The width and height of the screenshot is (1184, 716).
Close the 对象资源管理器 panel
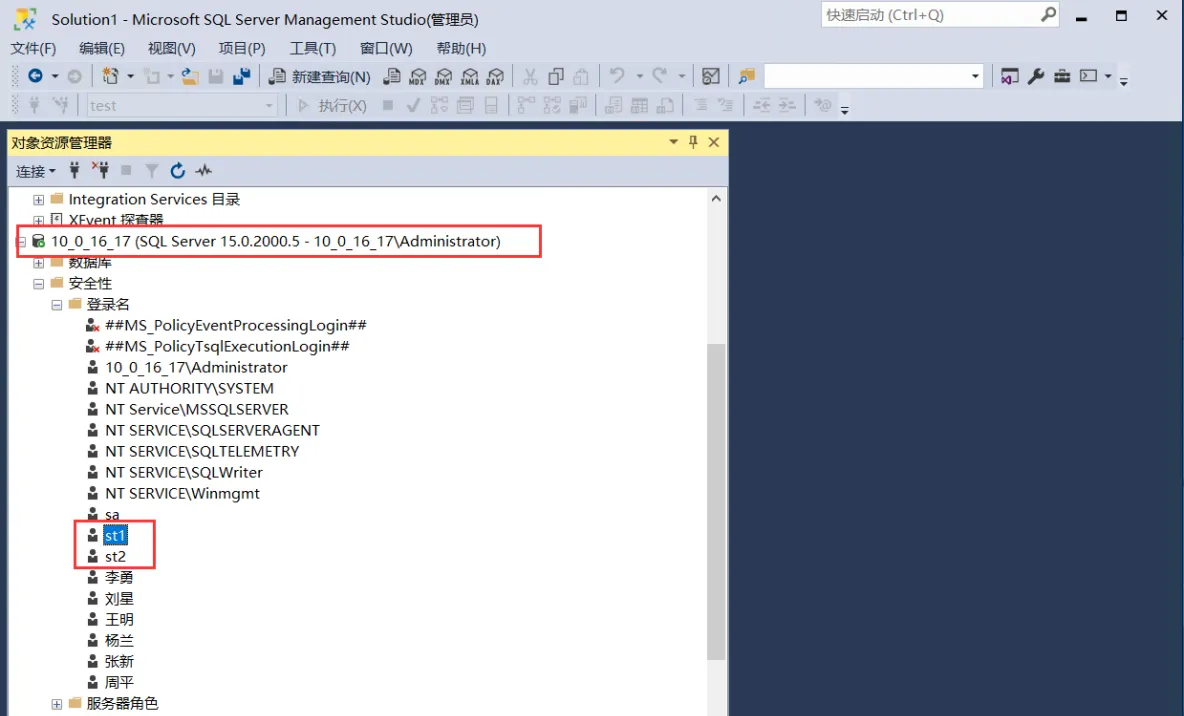(x=714, y=142)
